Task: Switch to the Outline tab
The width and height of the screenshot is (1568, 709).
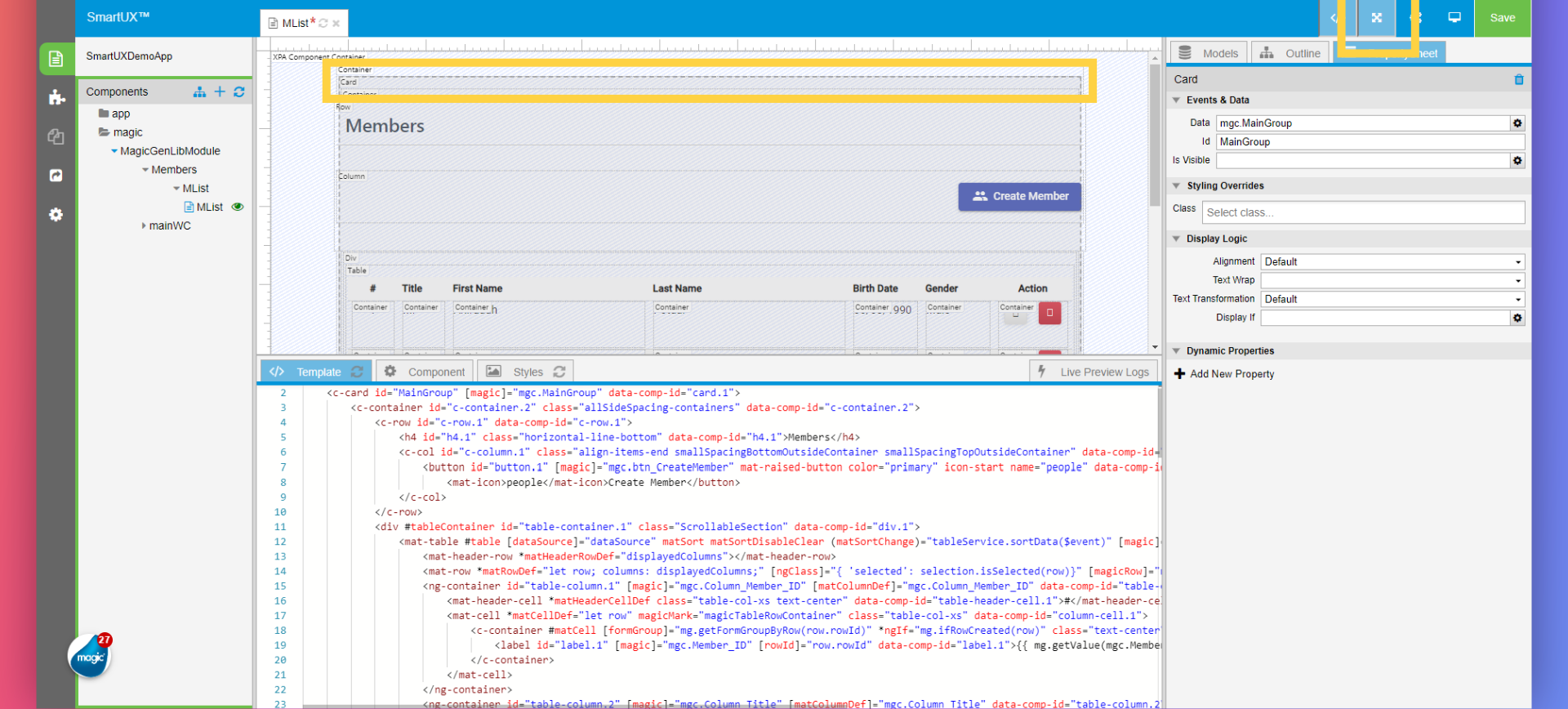Action: point(1290,53)
